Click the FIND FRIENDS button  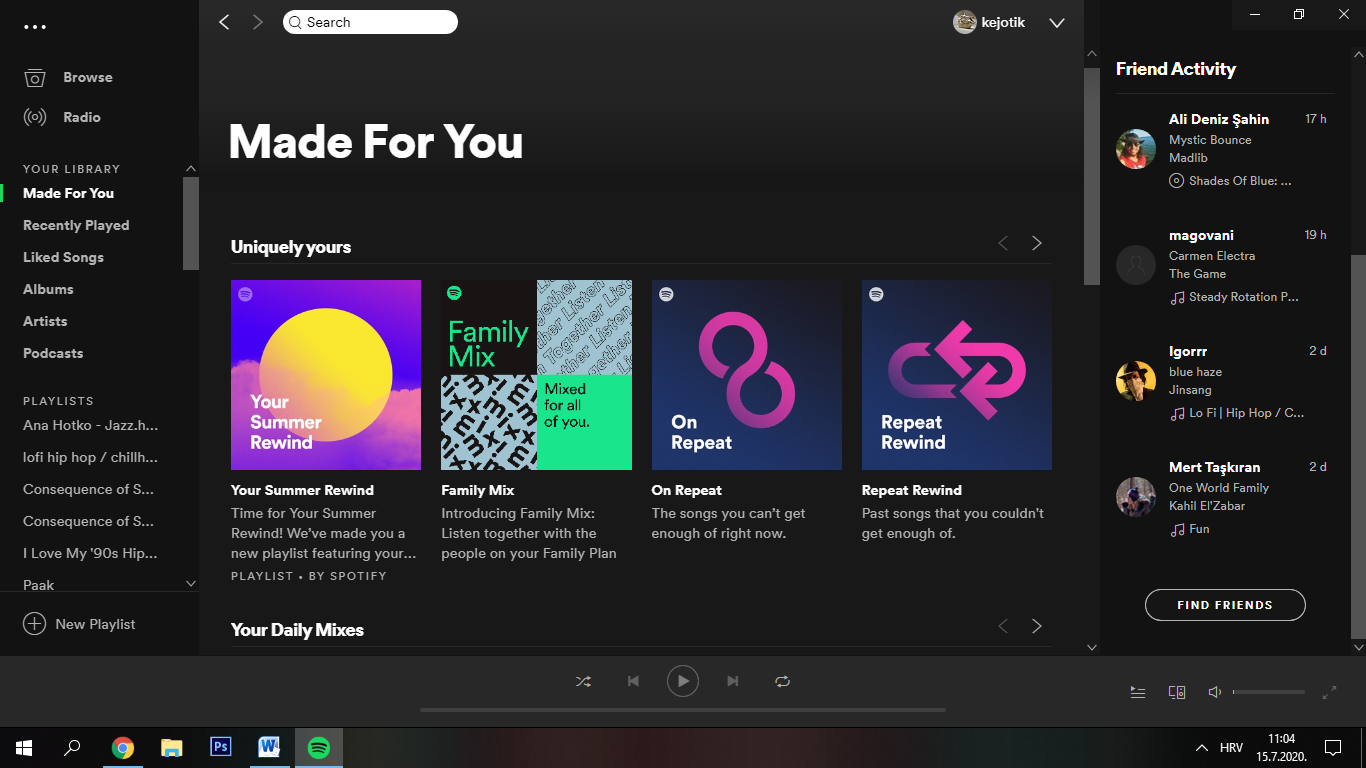click(1225, 605)
